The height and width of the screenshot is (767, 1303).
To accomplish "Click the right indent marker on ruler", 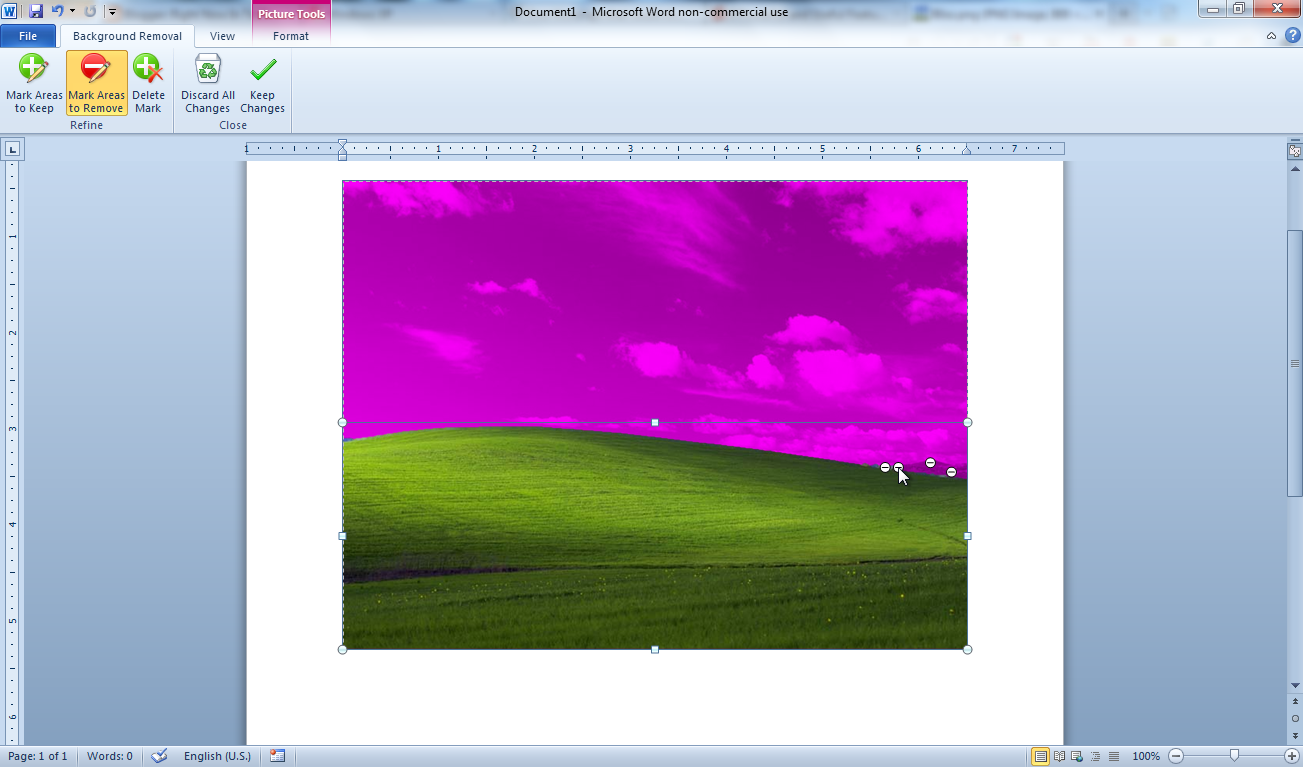I will point(966,151).
